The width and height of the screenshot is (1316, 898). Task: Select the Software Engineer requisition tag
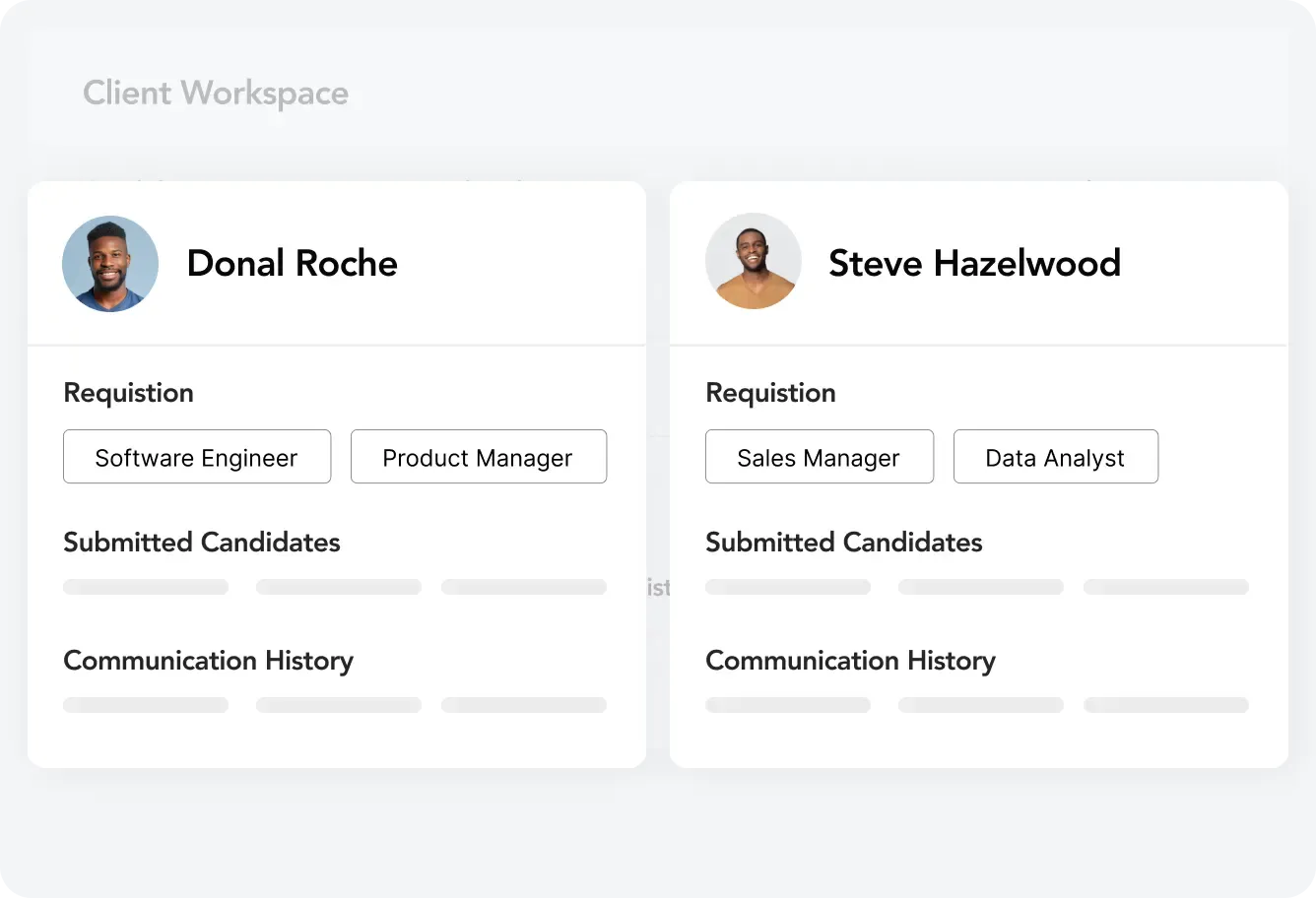tap(196, 457)
